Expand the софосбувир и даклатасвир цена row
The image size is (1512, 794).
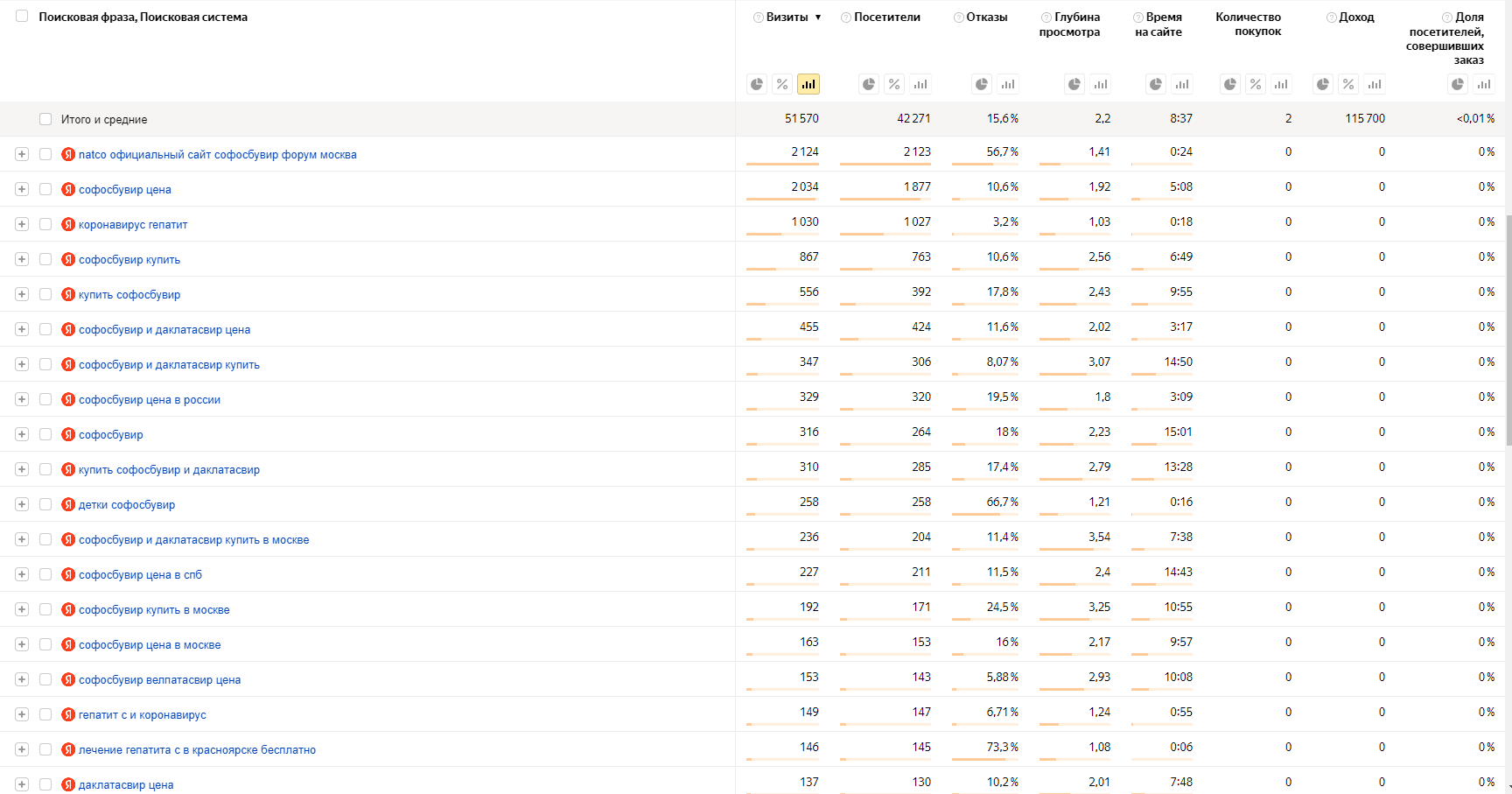22,329
